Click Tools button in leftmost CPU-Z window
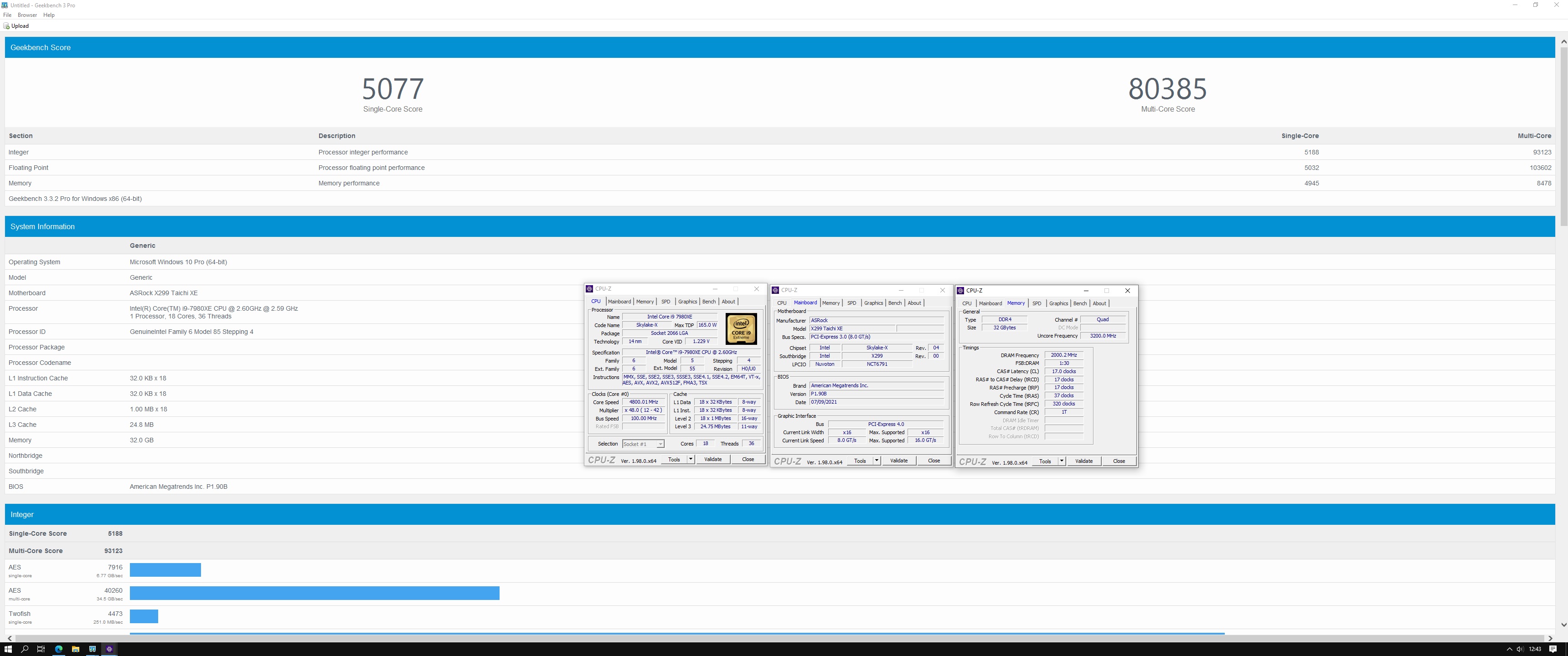The width and height of the screenshot is (1568, 656). [674, 460]
